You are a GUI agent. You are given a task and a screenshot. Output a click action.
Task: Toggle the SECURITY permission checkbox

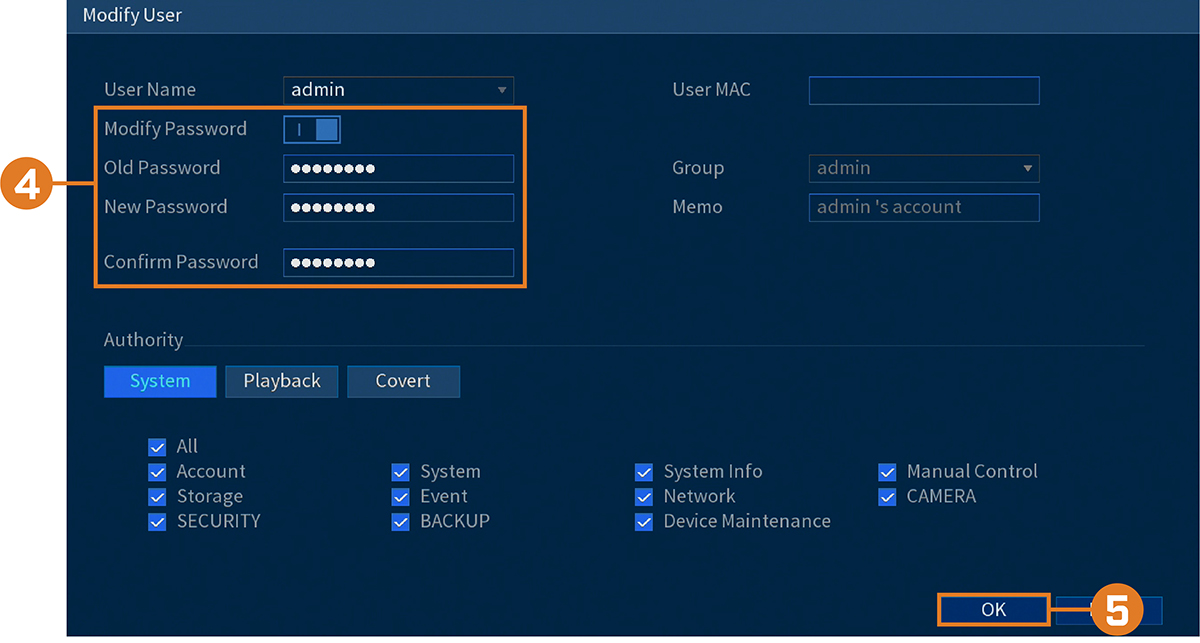coord(157,522)
